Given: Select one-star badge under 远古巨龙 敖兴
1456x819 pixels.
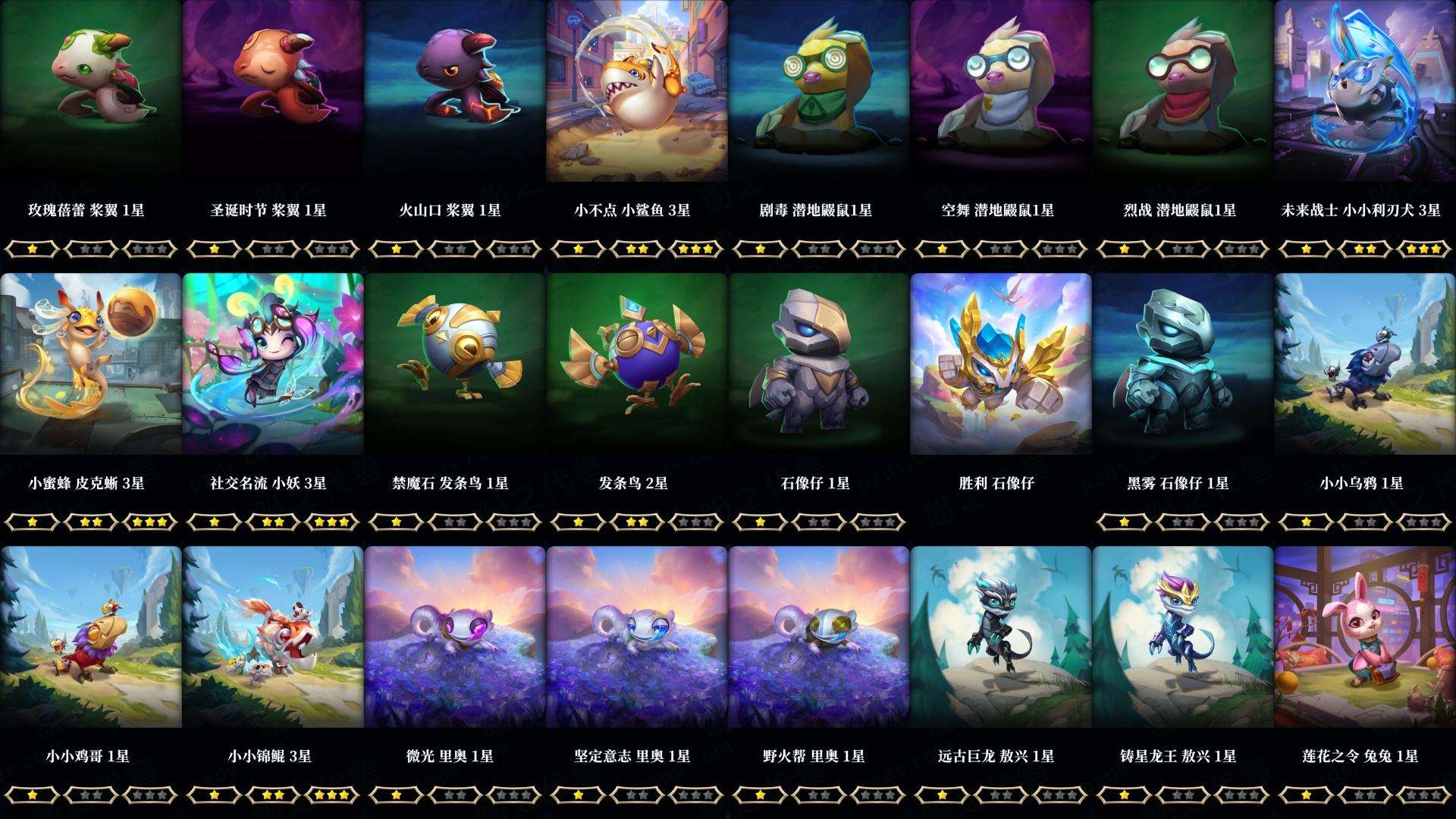Looking at the screenshot, I should tap(942, 795).
